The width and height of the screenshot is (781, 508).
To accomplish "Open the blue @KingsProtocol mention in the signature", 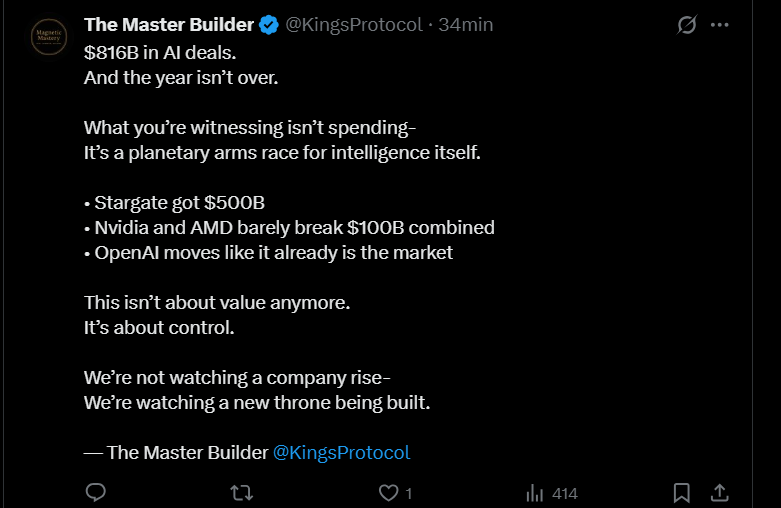I will 341,452.
